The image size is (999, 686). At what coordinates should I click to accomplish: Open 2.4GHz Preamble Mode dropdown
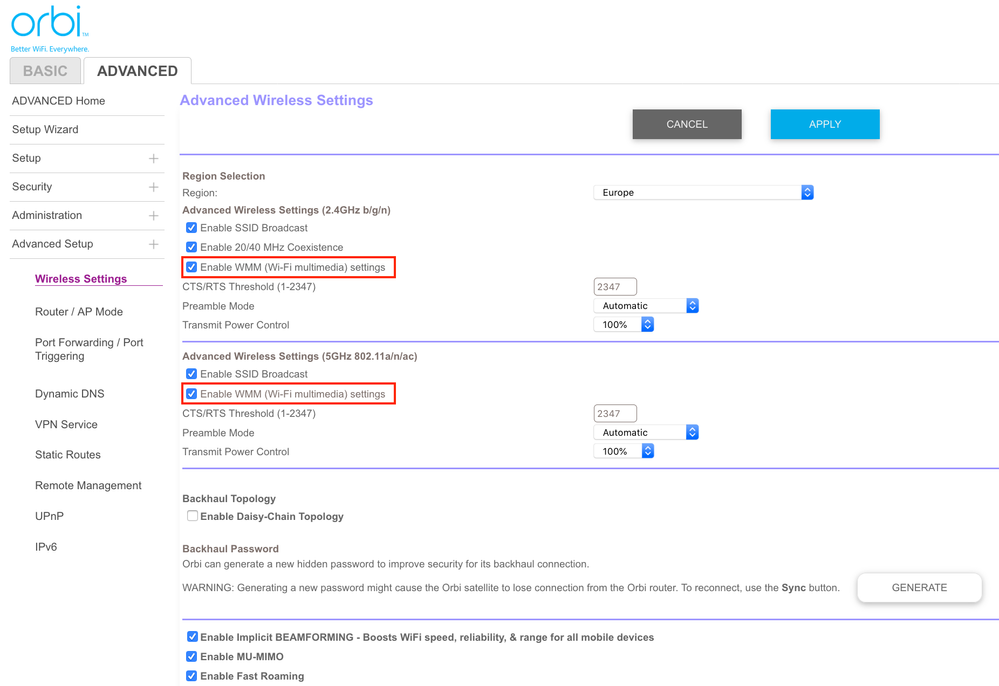coord(646,306)
